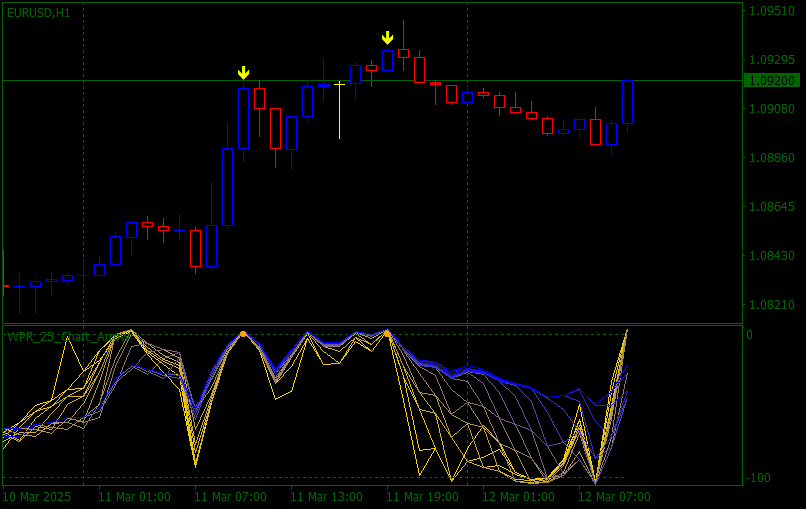Click the 11 Mar 19:00 time label

click(x=423, y=497)
